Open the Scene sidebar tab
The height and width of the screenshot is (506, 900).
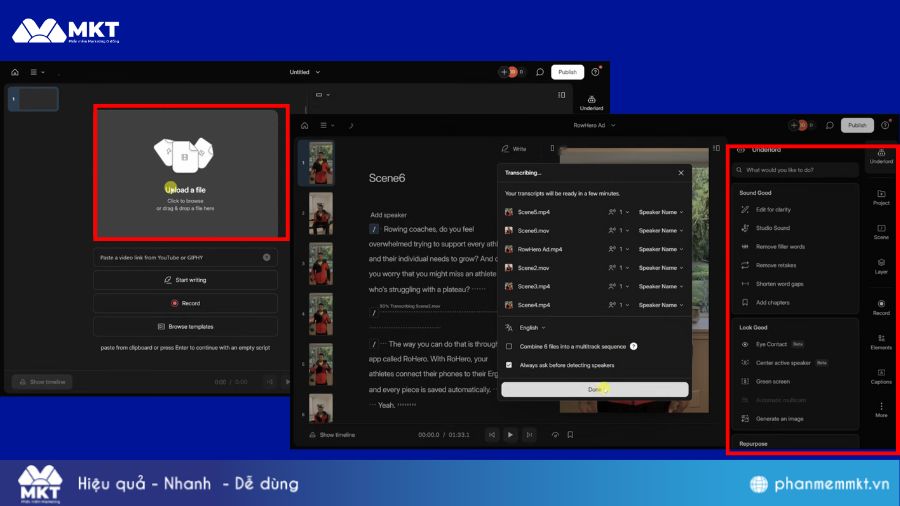[881, 232]
